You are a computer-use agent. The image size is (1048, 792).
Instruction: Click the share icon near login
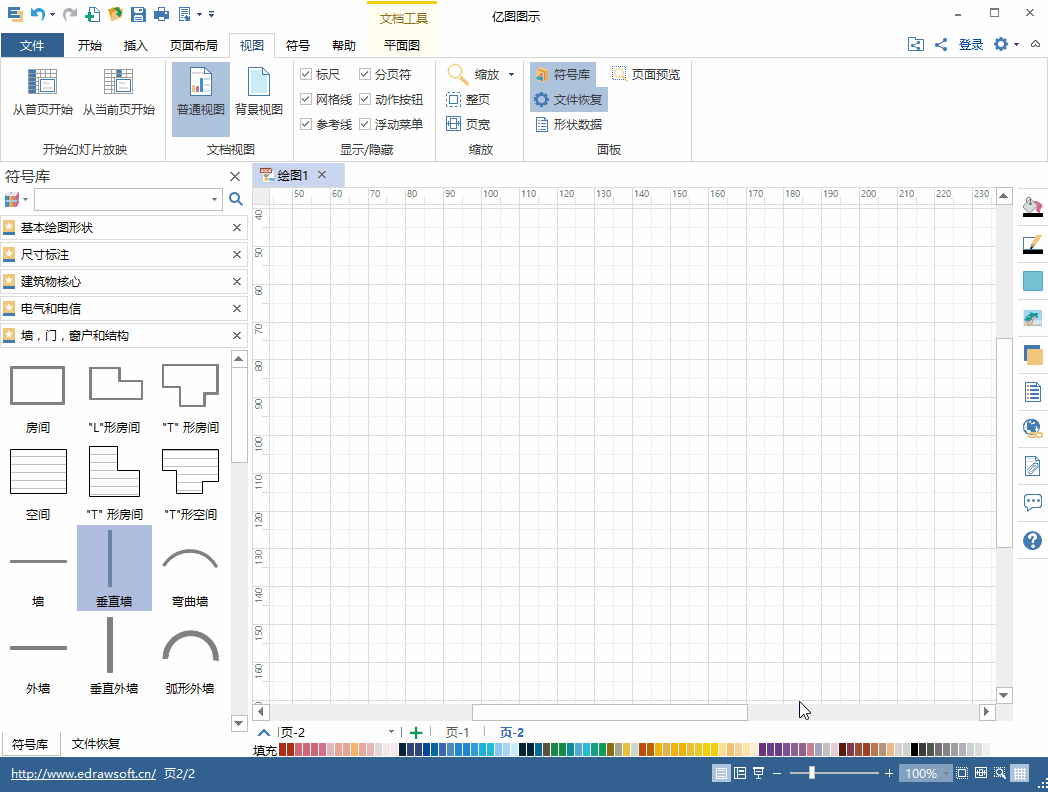tap(941, 45)
